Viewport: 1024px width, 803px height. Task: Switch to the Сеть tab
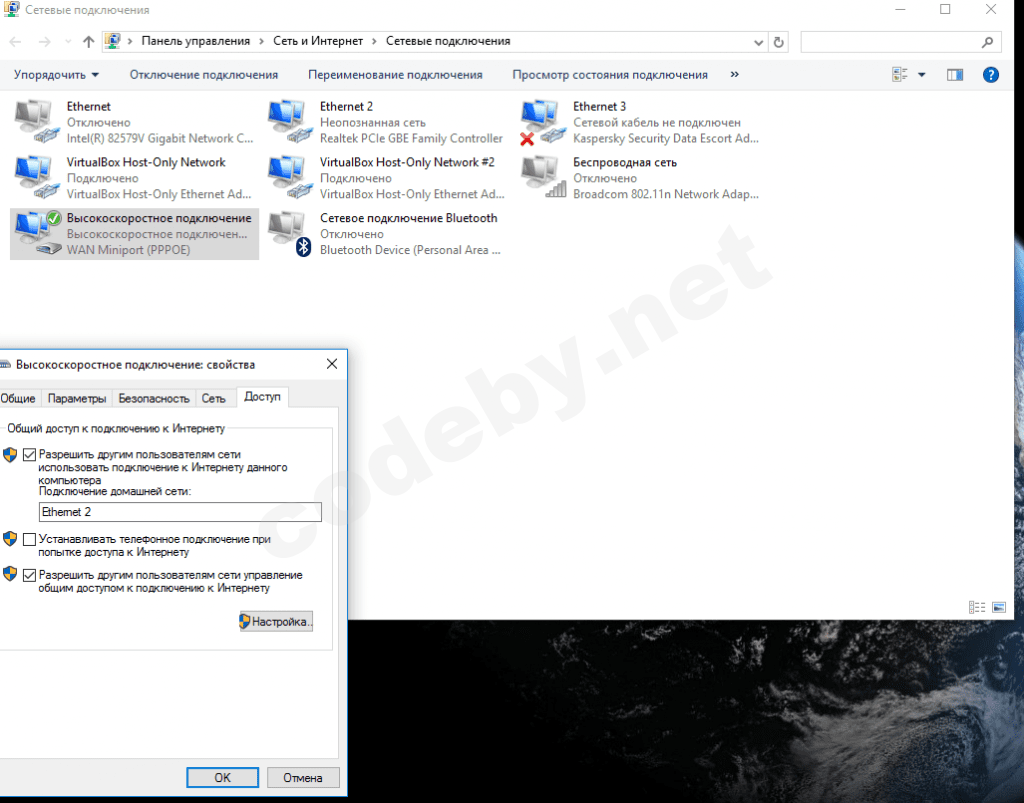[214, 398]
